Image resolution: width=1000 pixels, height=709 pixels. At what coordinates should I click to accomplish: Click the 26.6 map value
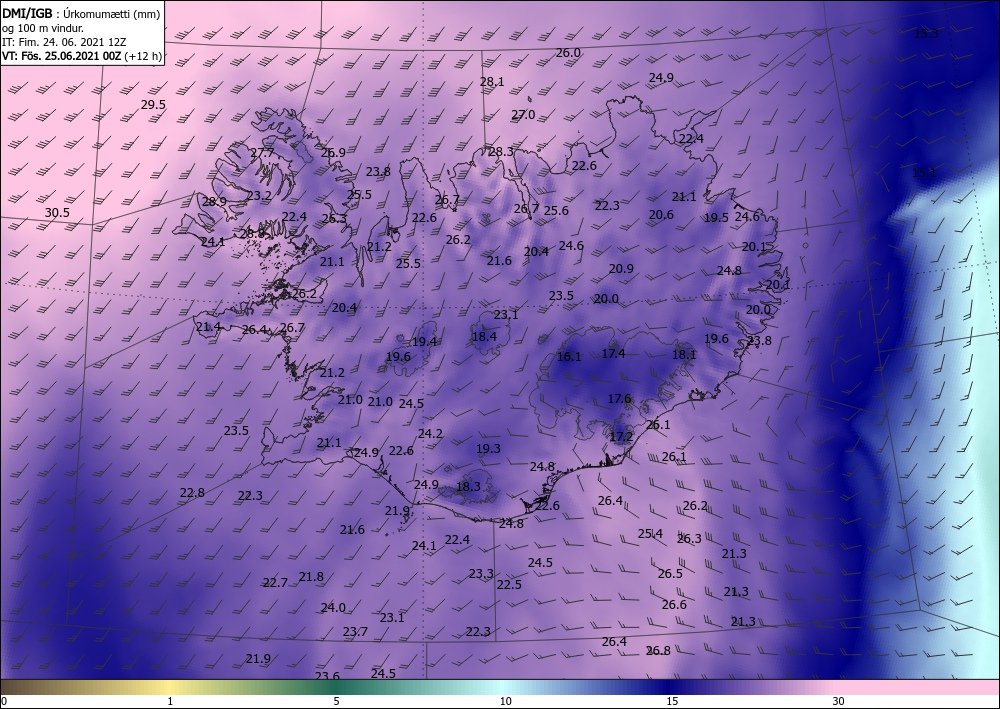[x=674, y=604]
